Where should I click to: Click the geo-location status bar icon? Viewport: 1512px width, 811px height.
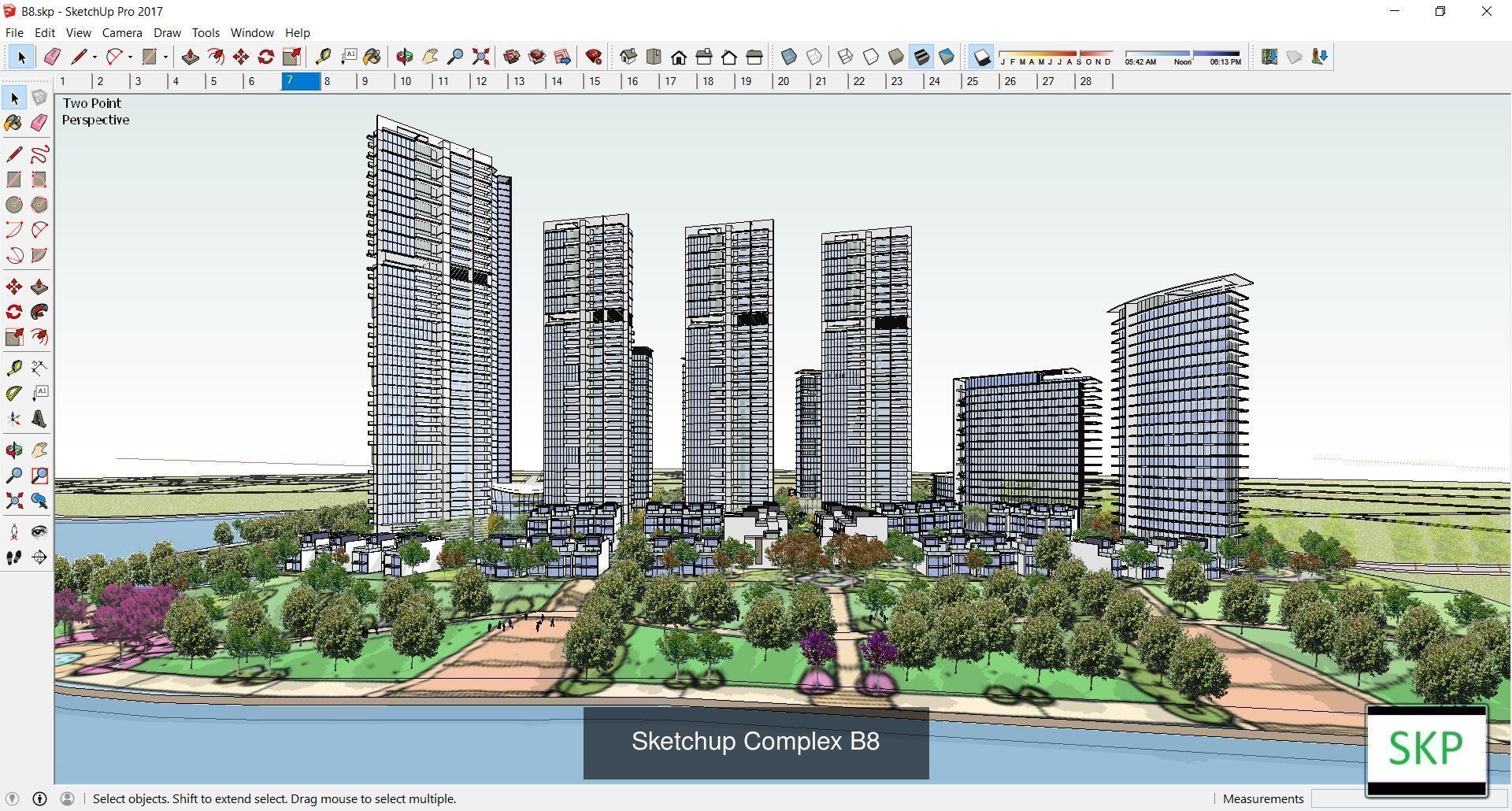12,798
